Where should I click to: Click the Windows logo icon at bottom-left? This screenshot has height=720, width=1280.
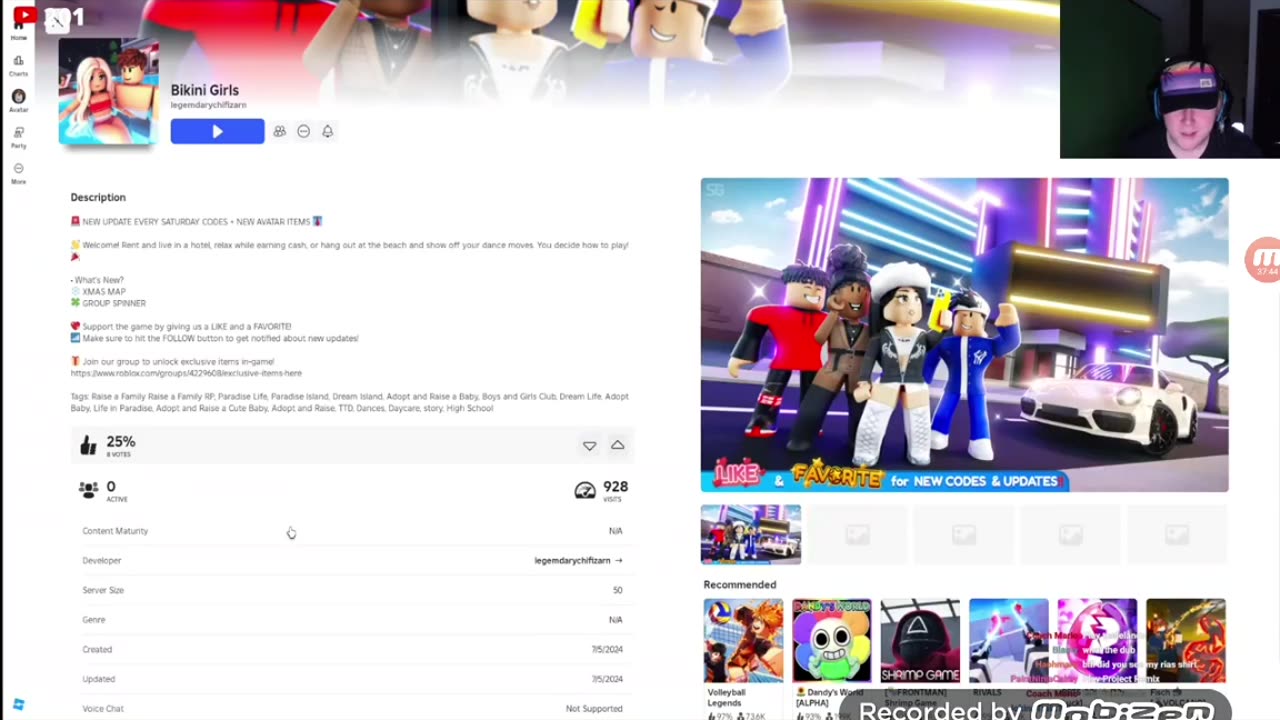tap(18, 705)
